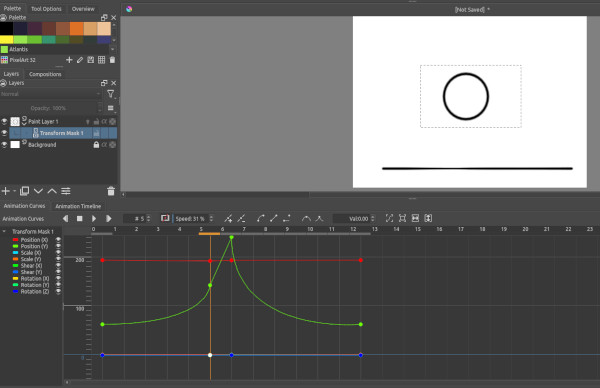The height and width of the screenshot is (388, 600).
Task: Open the Normal blending mode dropdown
Action: [x=51, y=94]
